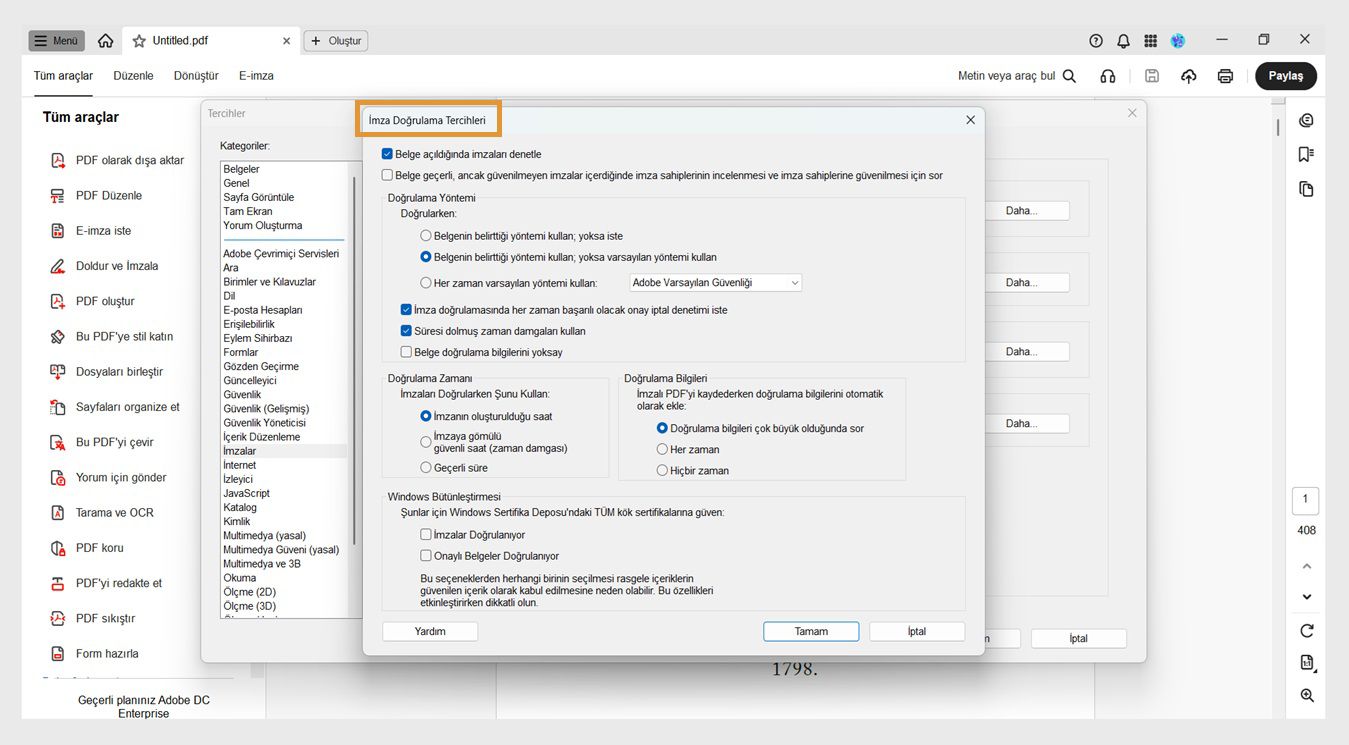Open the PDF oluştur tool
Screen dimensions: 1349x745
tap(92, 301)
